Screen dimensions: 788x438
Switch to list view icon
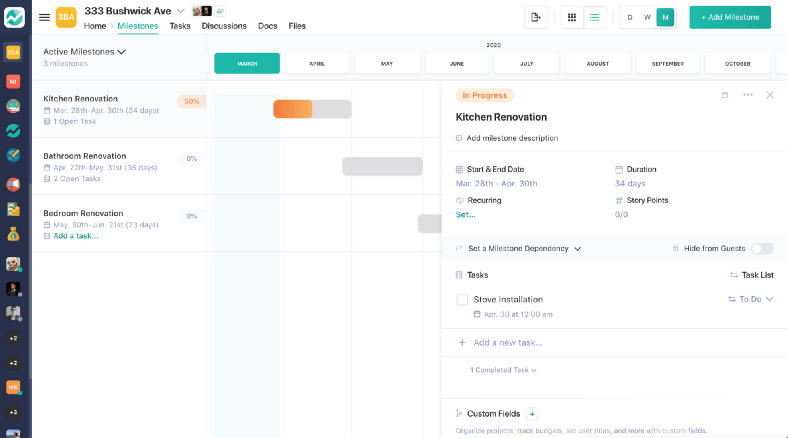pyautogui.click(x=595, y=18)
